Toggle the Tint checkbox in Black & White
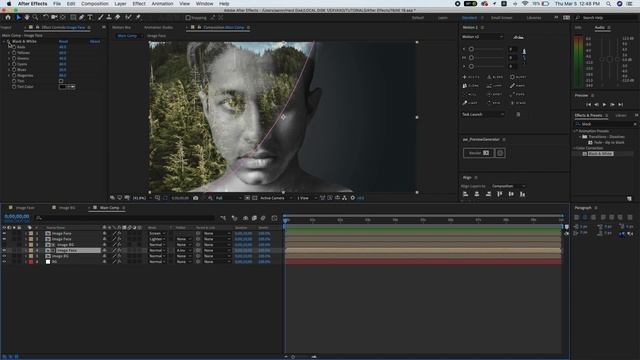Screen dimensions: 640x360 (61, 81)
